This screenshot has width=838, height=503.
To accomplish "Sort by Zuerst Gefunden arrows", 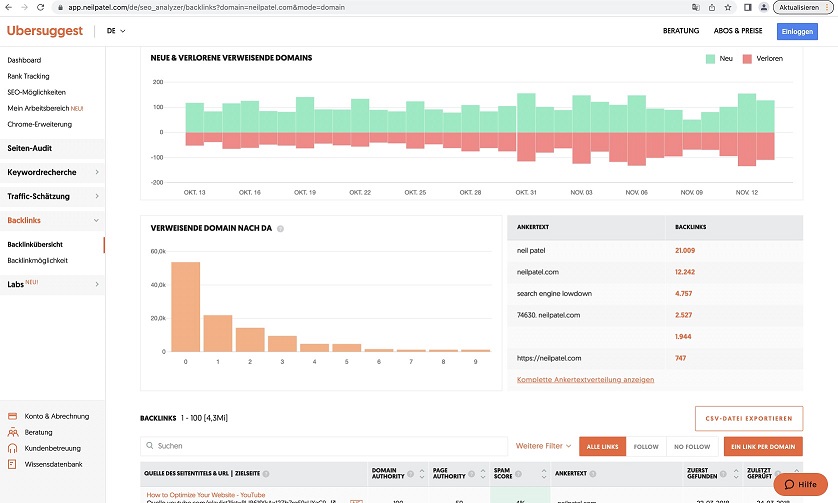I will coord(736,474).
